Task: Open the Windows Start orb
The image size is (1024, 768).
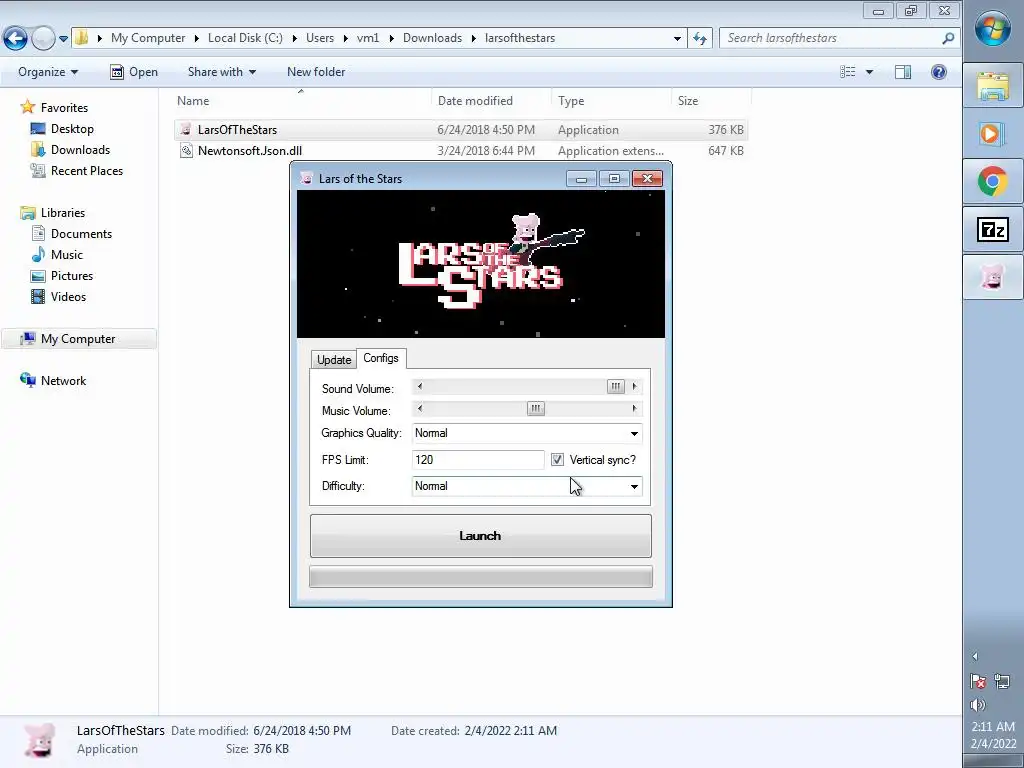Action: tap(993, 28)
